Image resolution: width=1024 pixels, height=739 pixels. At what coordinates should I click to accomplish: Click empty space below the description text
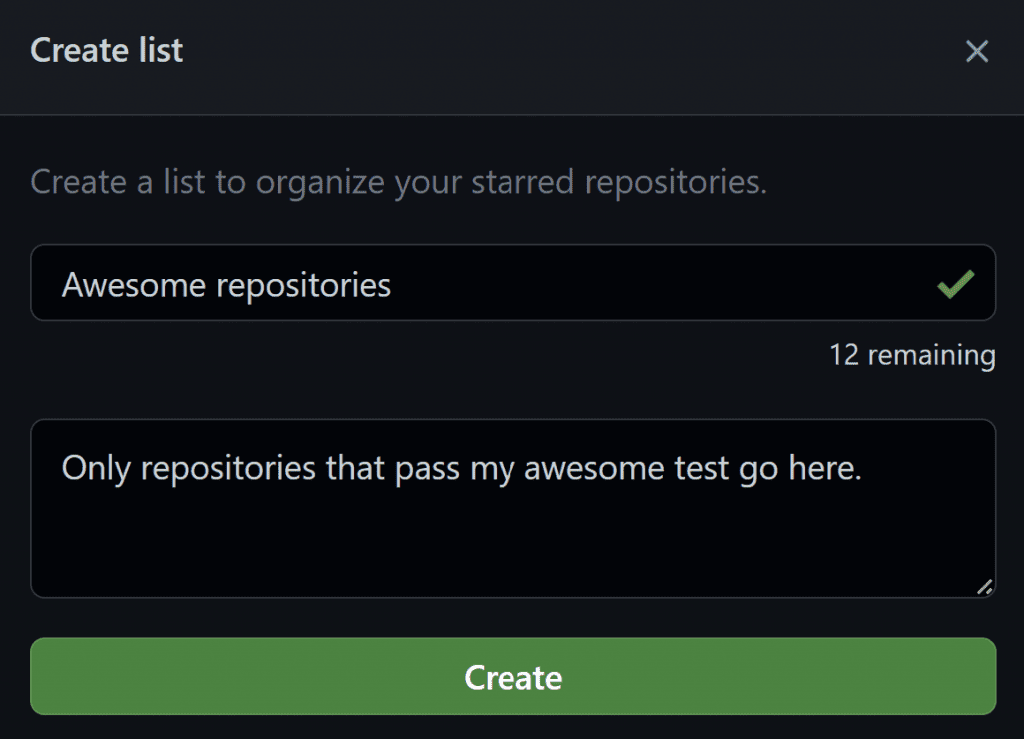click(500, 550)
